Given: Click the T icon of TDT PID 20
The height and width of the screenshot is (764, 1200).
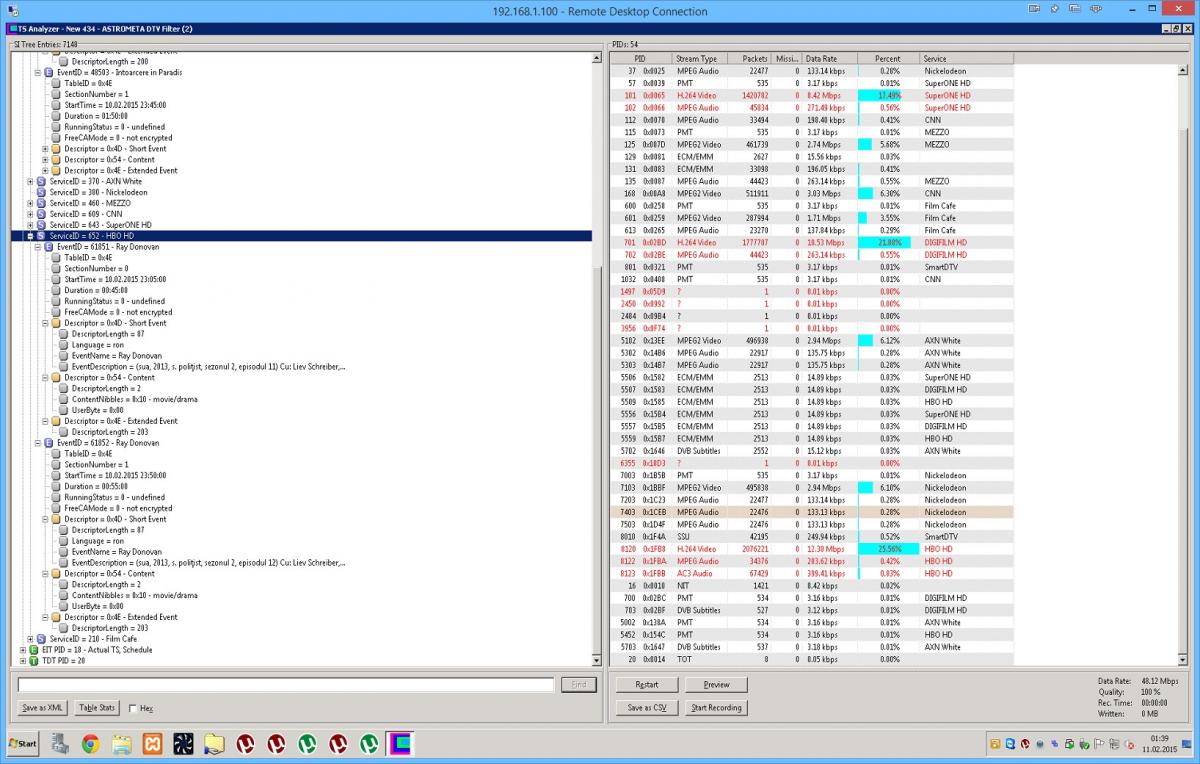Looking at the screenshot, I should coord(33,660).
